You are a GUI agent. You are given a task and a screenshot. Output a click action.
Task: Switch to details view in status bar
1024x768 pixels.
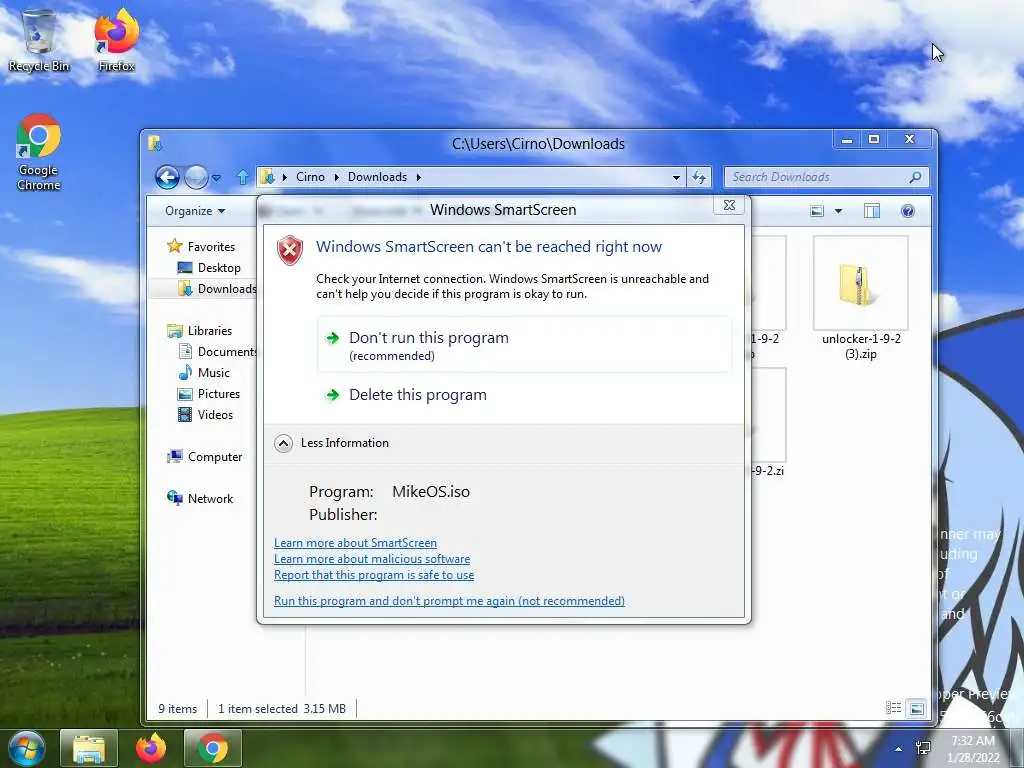(x=893, y=708)
